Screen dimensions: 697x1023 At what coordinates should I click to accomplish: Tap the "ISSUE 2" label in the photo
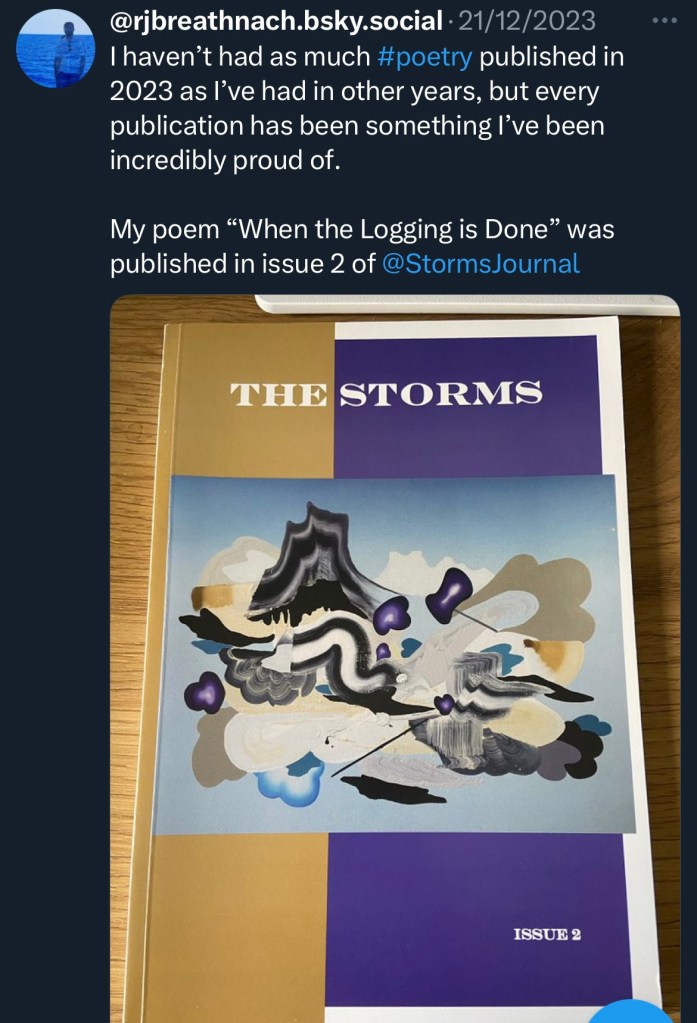[547, 935]
